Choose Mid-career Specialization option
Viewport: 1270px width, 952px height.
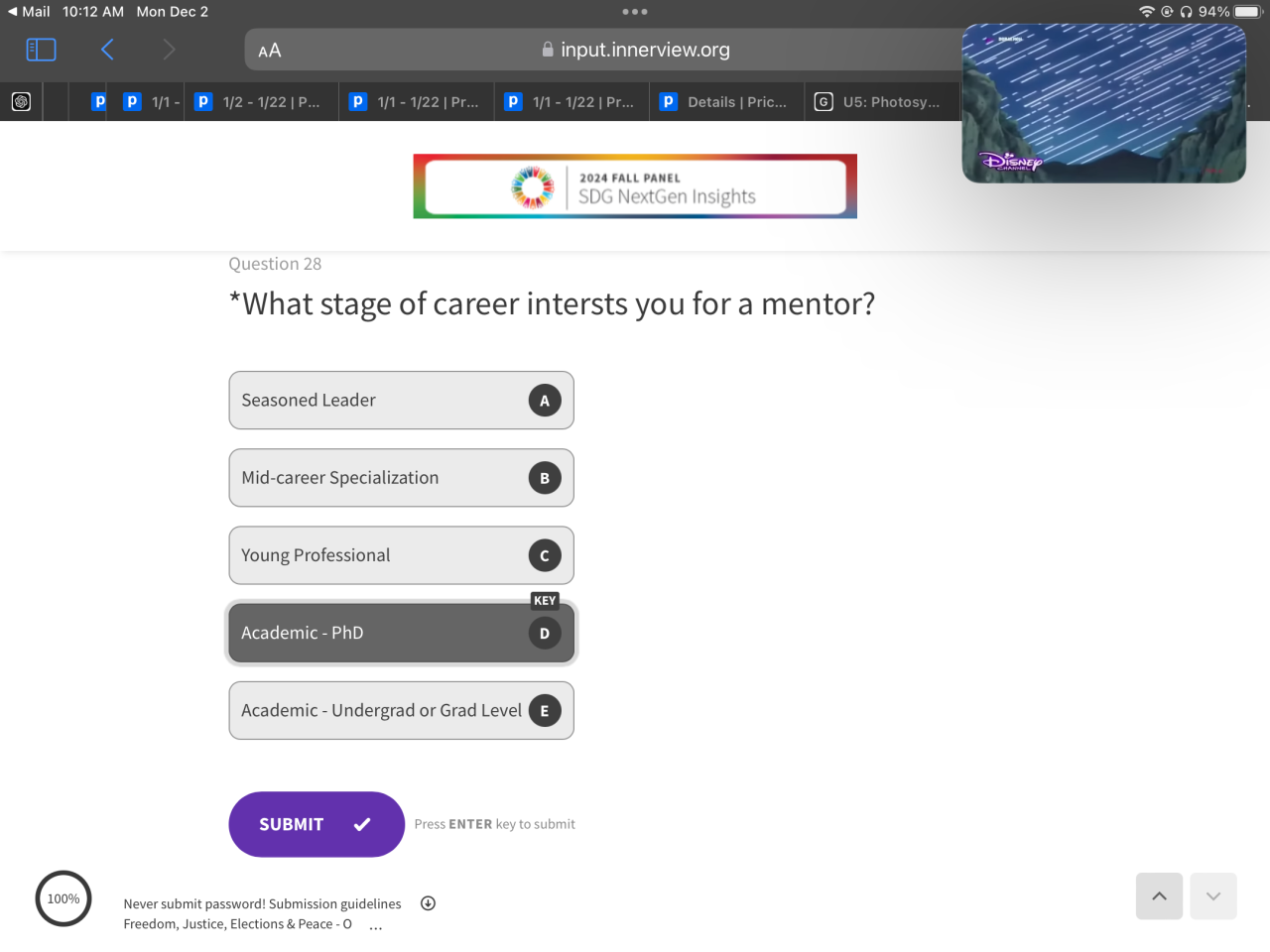pyautogui.click(x=401, y=478)
